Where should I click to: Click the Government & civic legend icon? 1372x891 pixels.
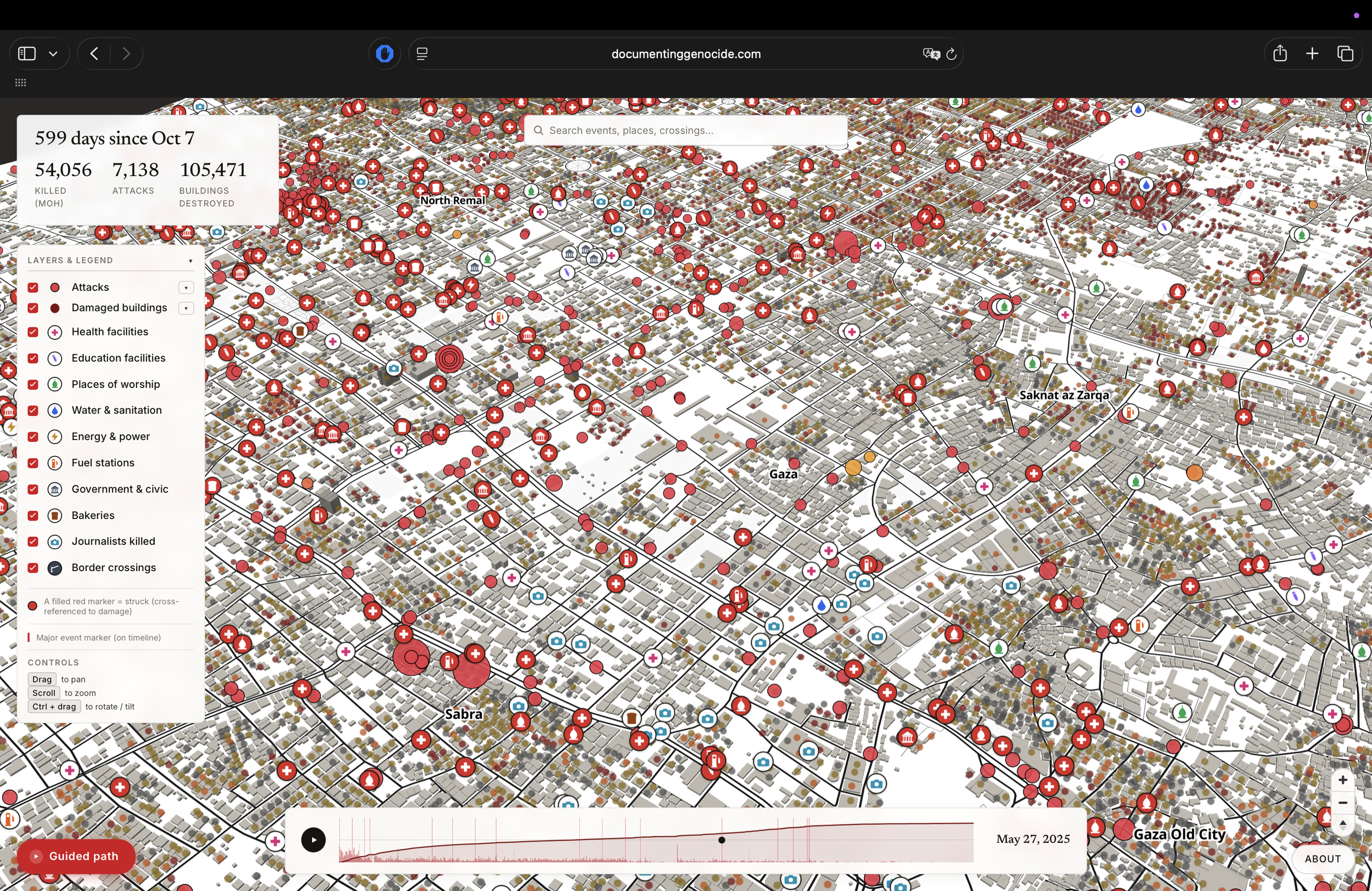[55, 489]
